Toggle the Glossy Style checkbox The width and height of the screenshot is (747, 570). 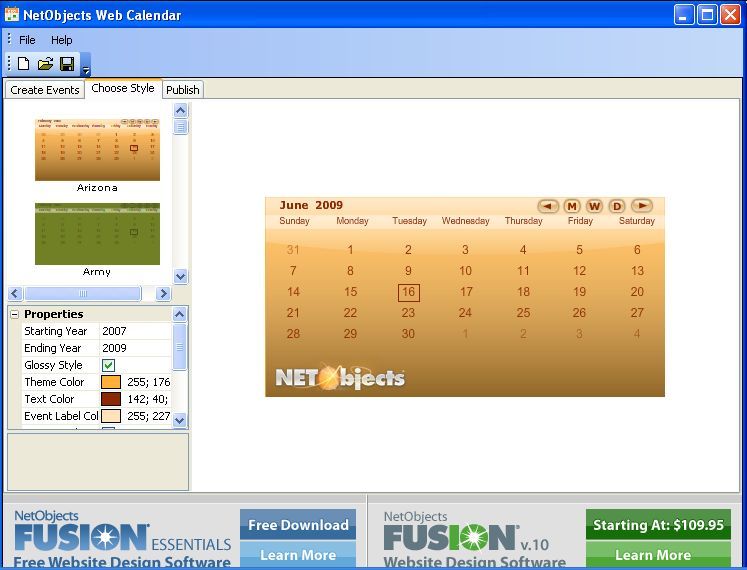pyautogui.click(x=108, y=365)
